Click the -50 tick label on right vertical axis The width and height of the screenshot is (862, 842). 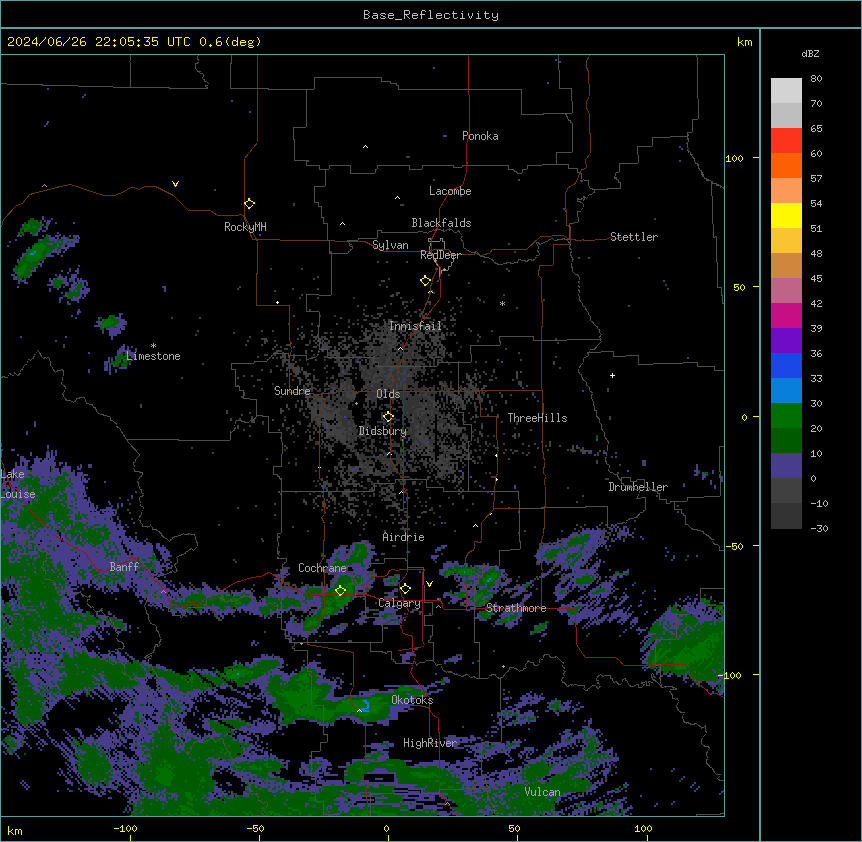(734, 546)
